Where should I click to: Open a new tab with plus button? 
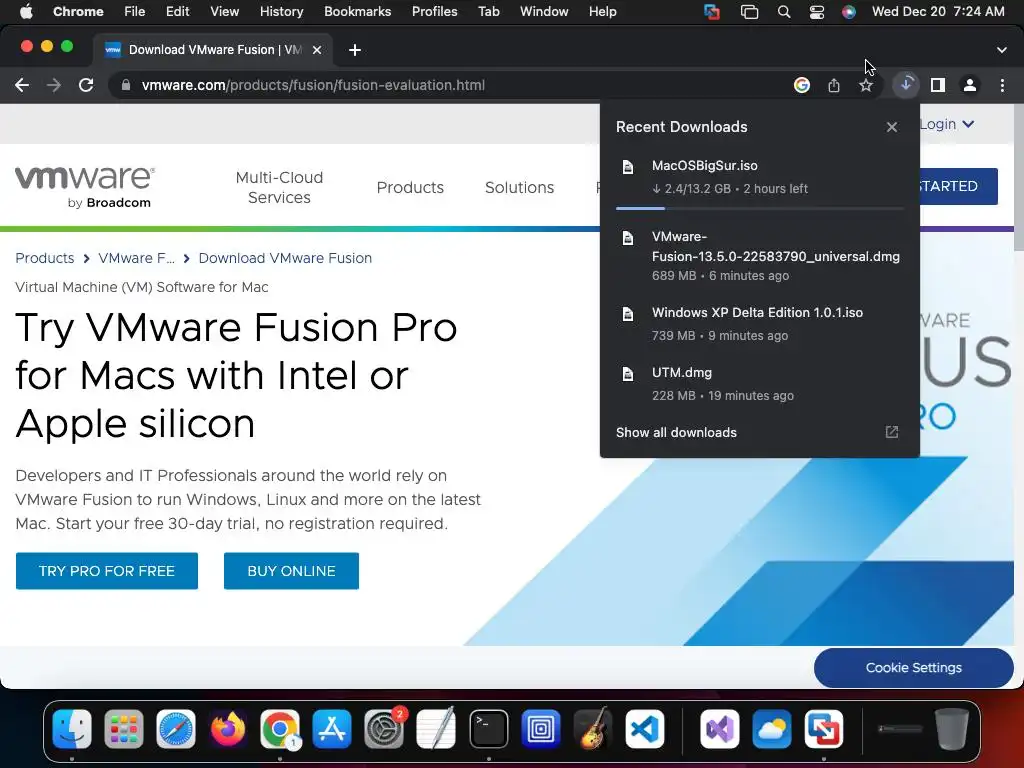pos(355,50)
